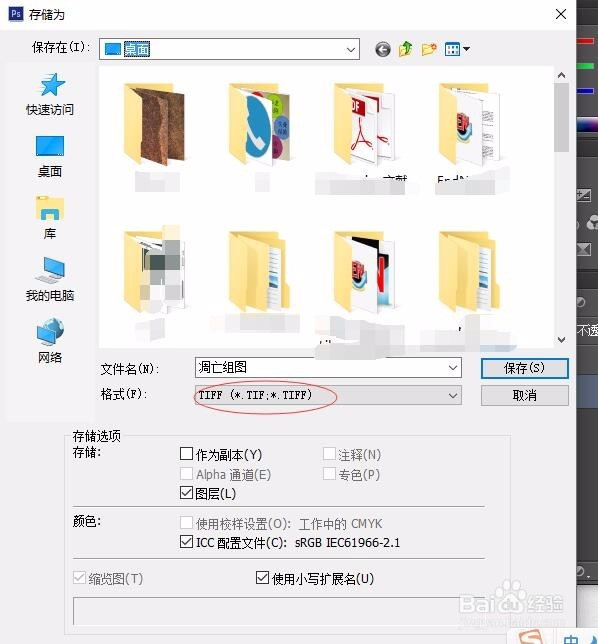This screenshot has width=598, height=644.
Task: Click the 使用校样设置(O) checkbox
Action: click(x=186, y=523)
